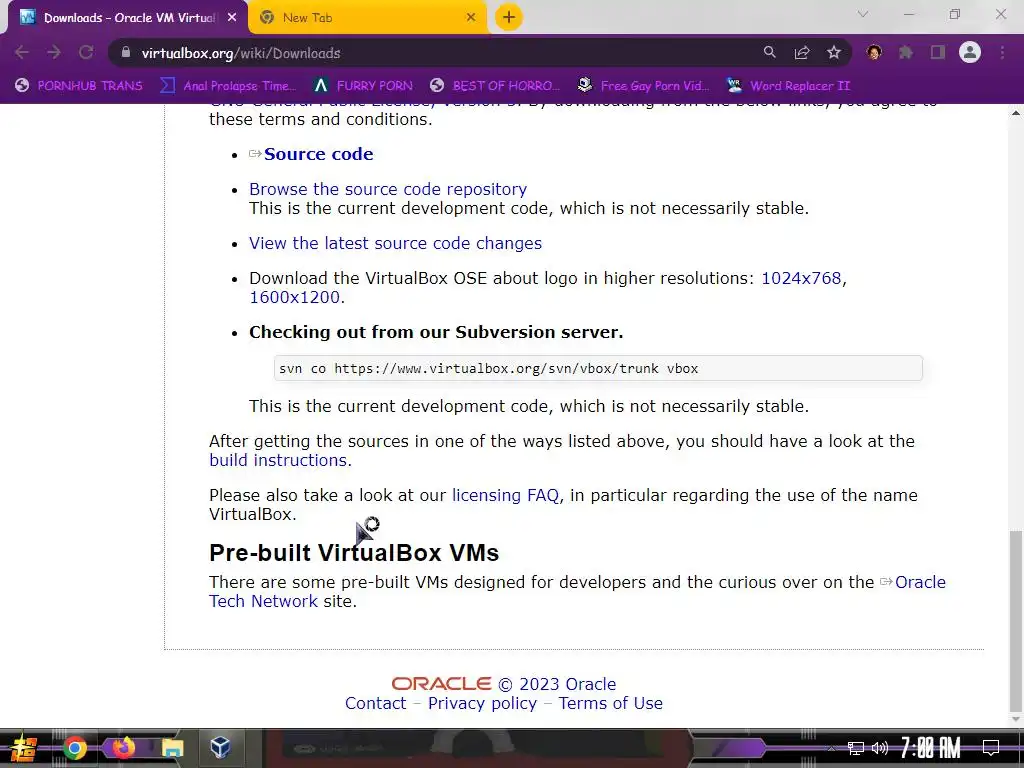Click the Checking out from our Subversion server text

436,332
